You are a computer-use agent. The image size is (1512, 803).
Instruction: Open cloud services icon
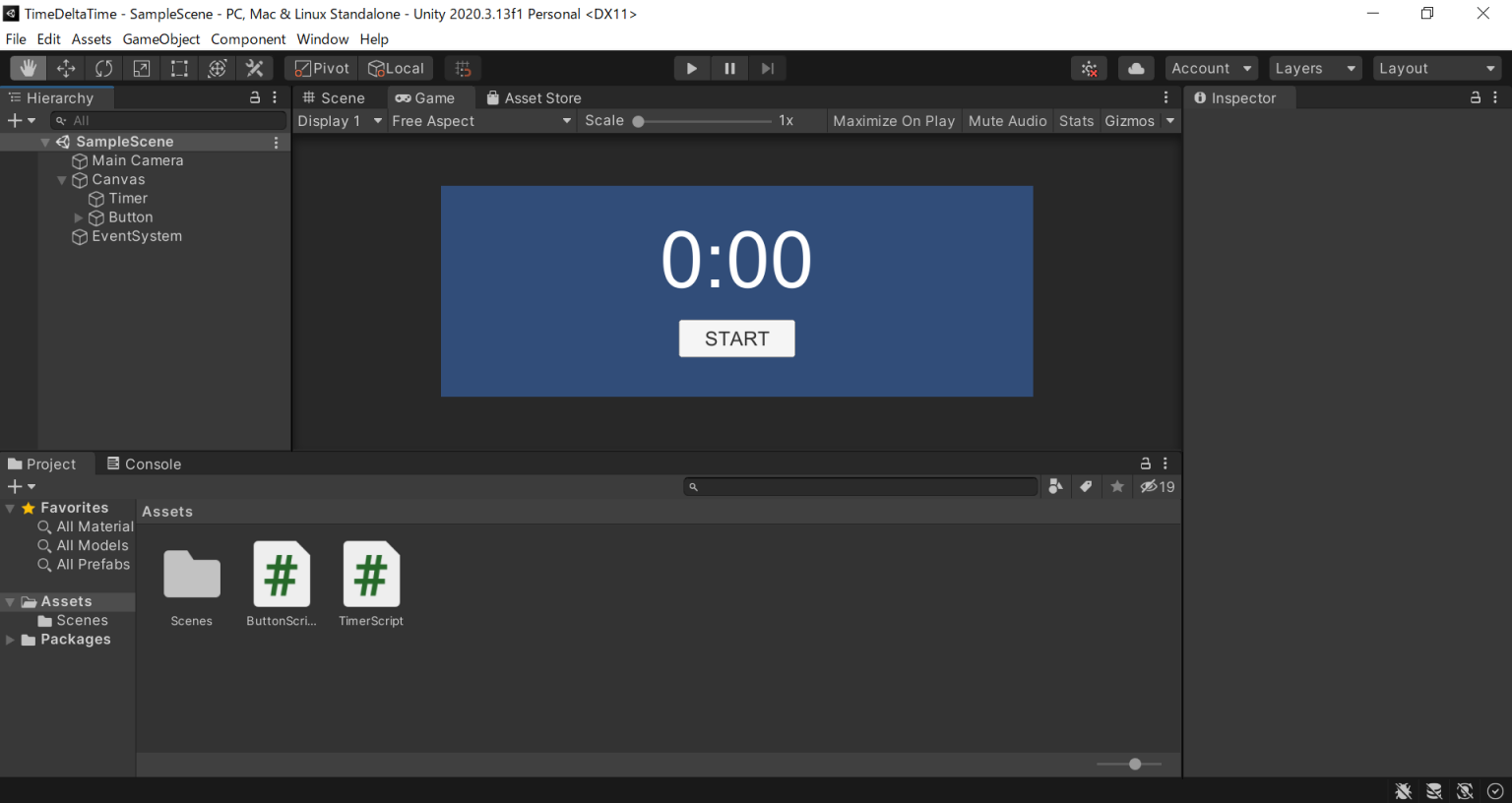pyautogui.click(x=1136, y=68)
